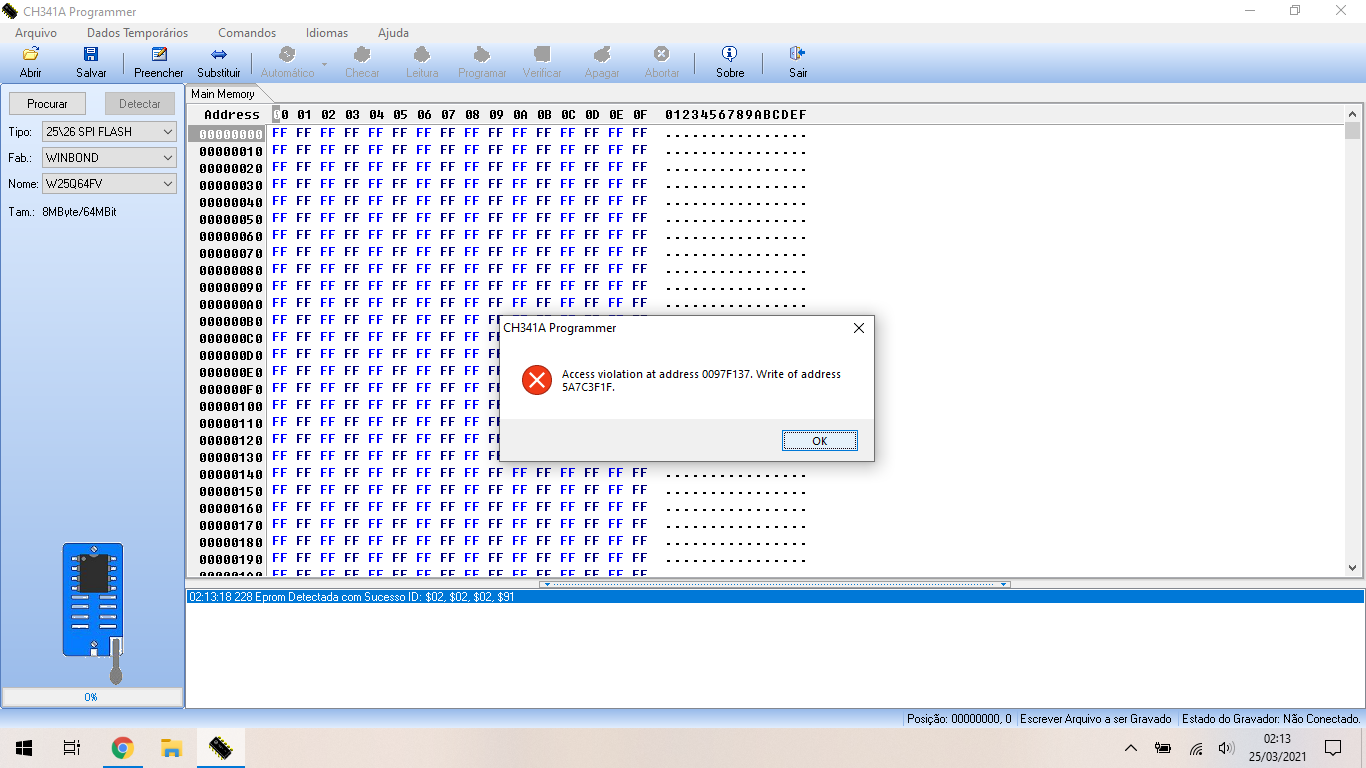Click the 0% progress bar
The height and width of the screenshot is (768, 1366).
pyautogui.click(x=92, y=697)
